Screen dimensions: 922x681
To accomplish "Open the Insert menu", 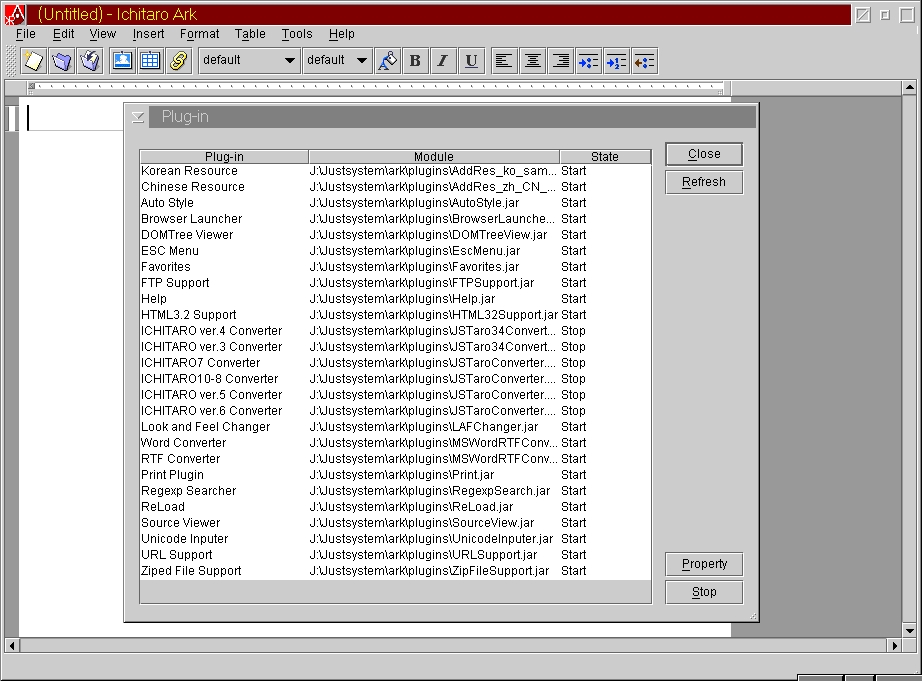I will [x=148, y=34].
